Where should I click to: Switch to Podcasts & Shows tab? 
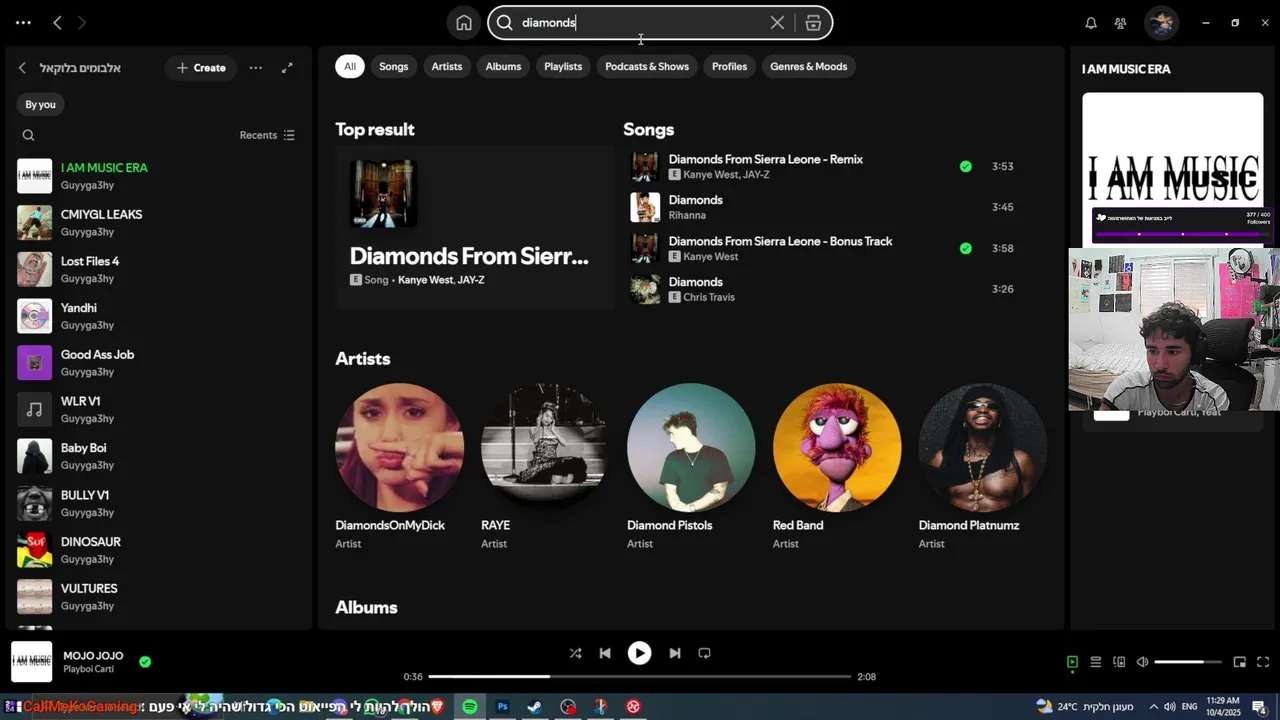pos(647,67)
